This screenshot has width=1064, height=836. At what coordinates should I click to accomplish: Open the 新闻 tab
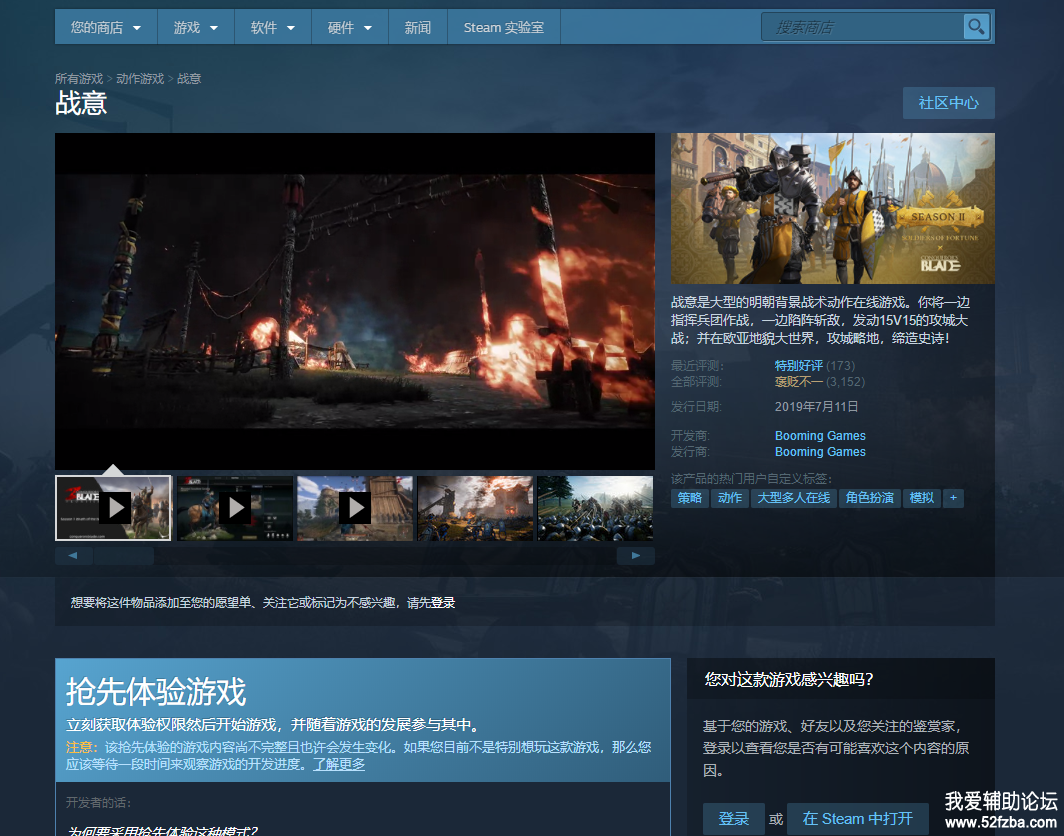pyautogui.click(x=418, y=27)
